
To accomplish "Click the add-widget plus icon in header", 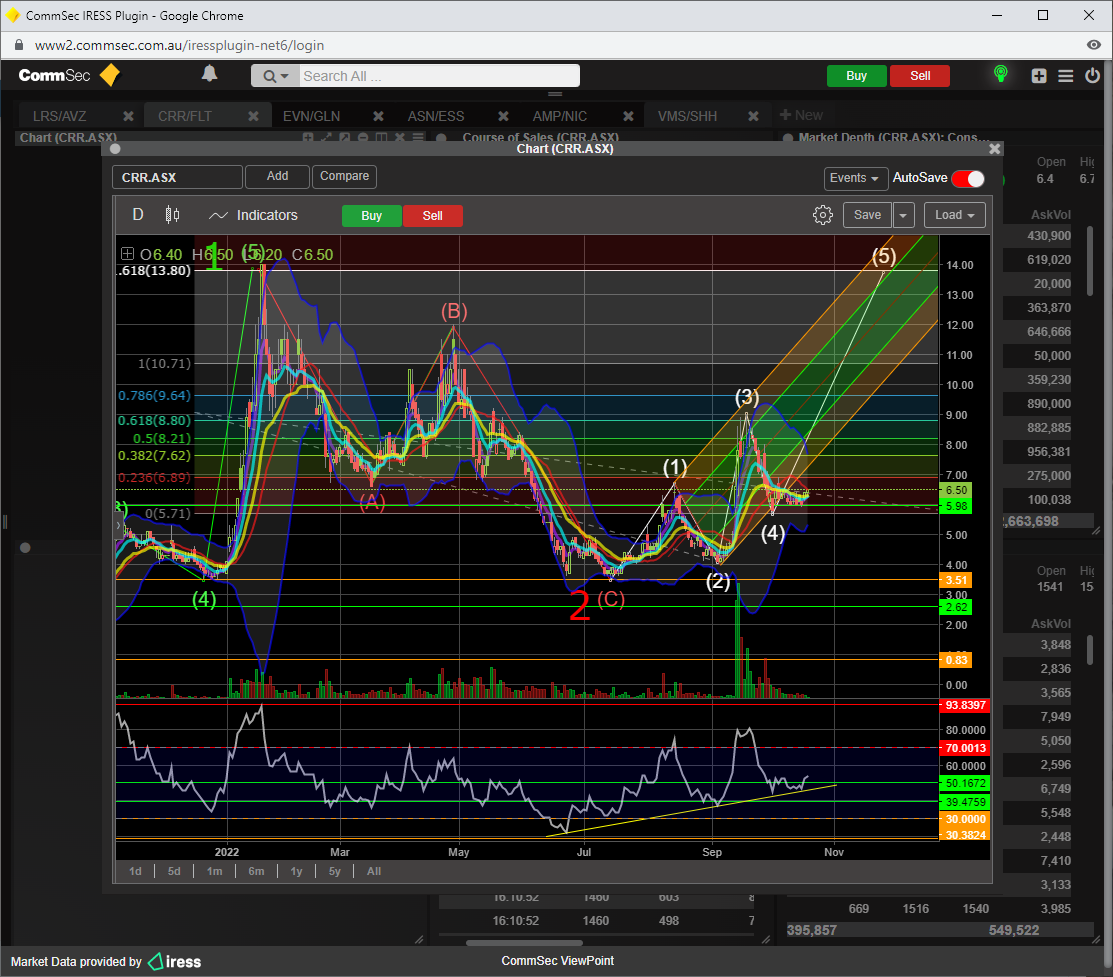I will [x=1039, y=76].
